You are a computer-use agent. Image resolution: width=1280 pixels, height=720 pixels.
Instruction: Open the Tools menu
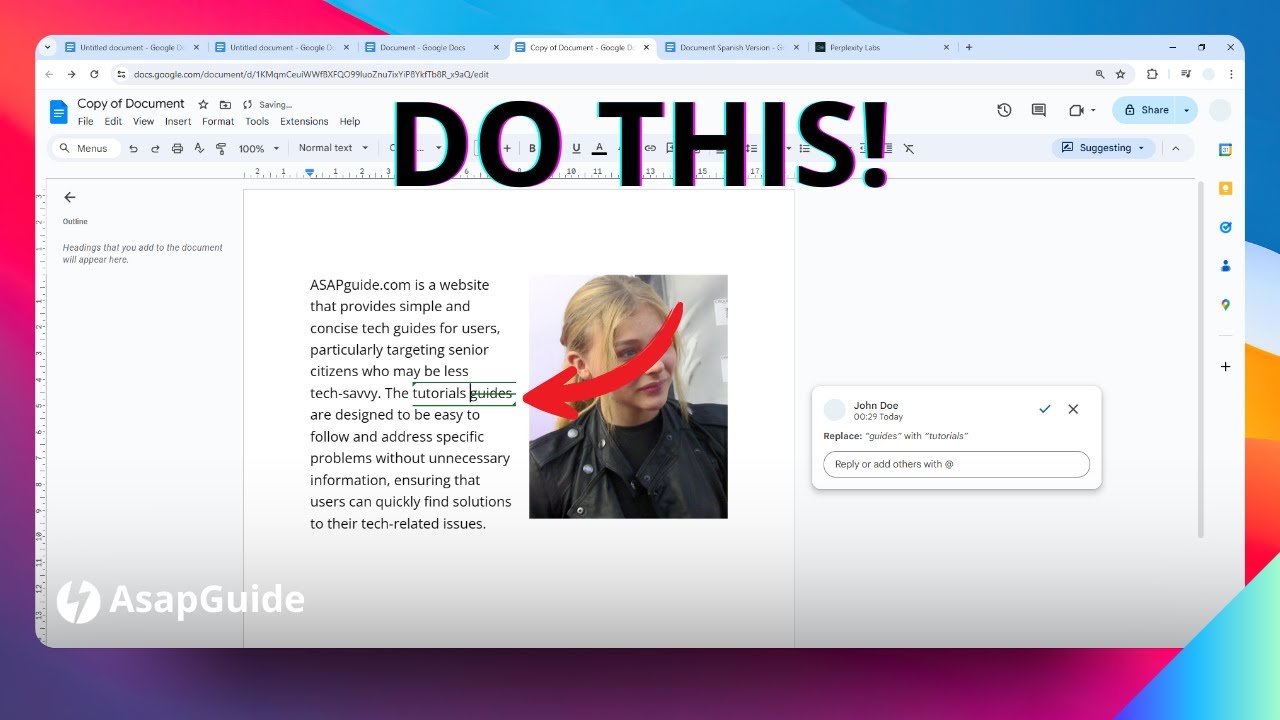click(x=257, y=122)
